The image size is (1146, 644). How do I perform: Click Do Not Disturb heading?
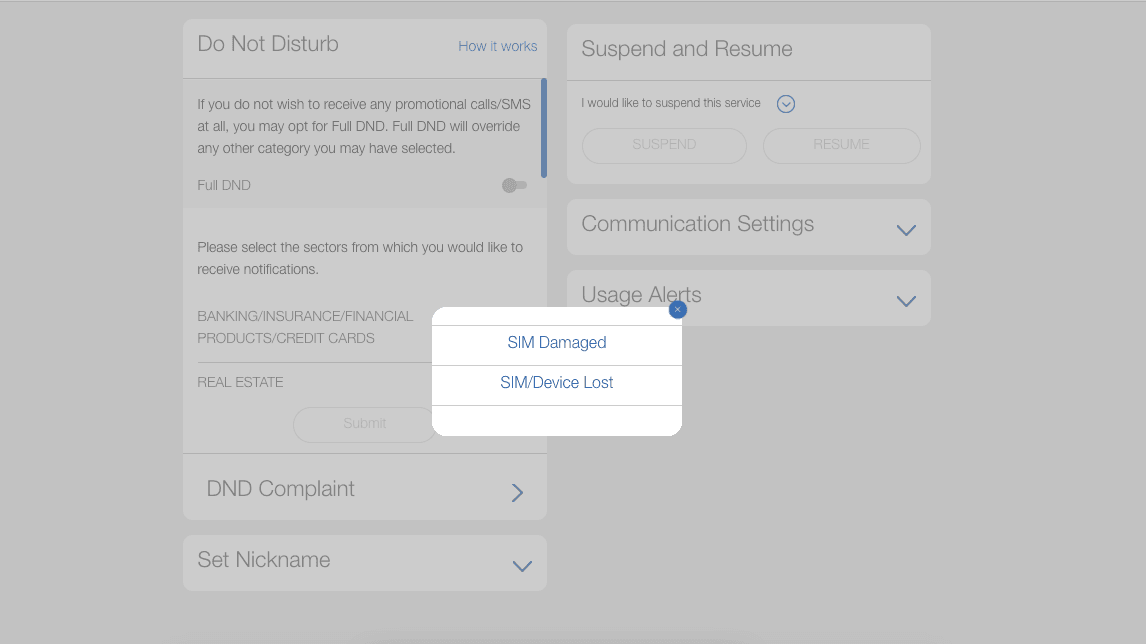coord(267,44)
